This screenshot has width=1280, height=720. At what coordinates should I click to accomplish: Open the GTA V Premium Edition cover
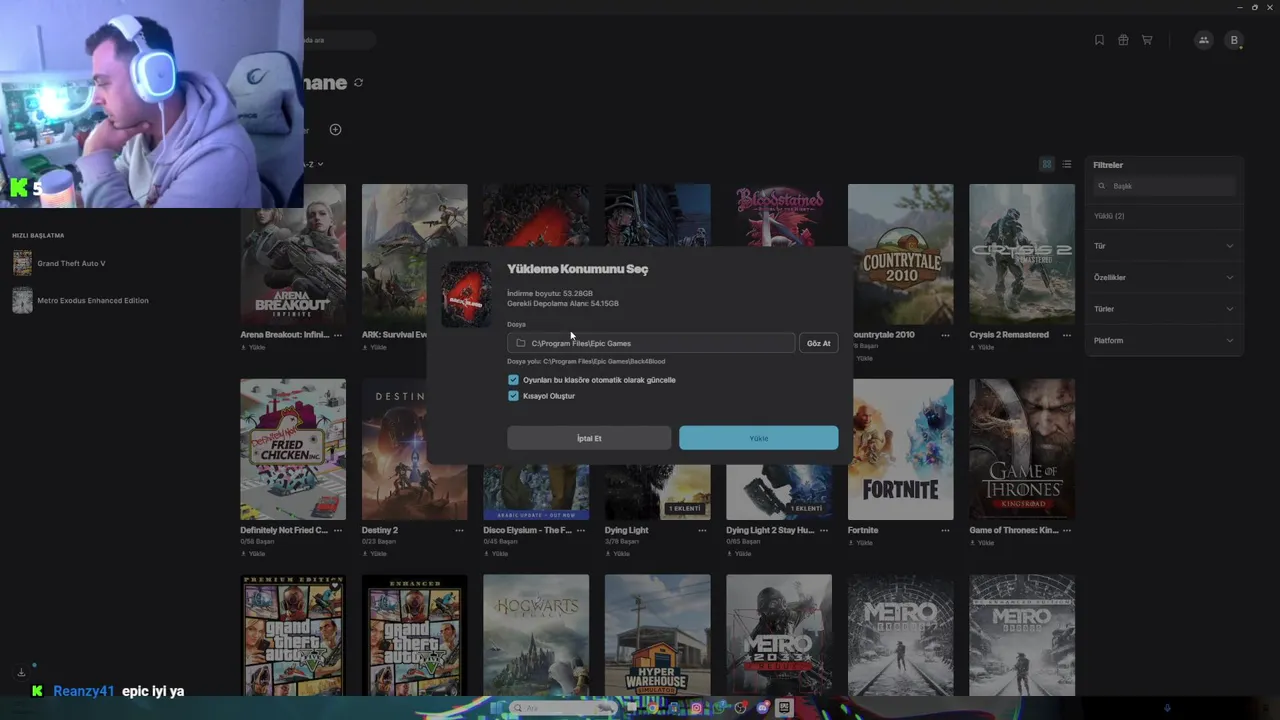tap(293, 635)
